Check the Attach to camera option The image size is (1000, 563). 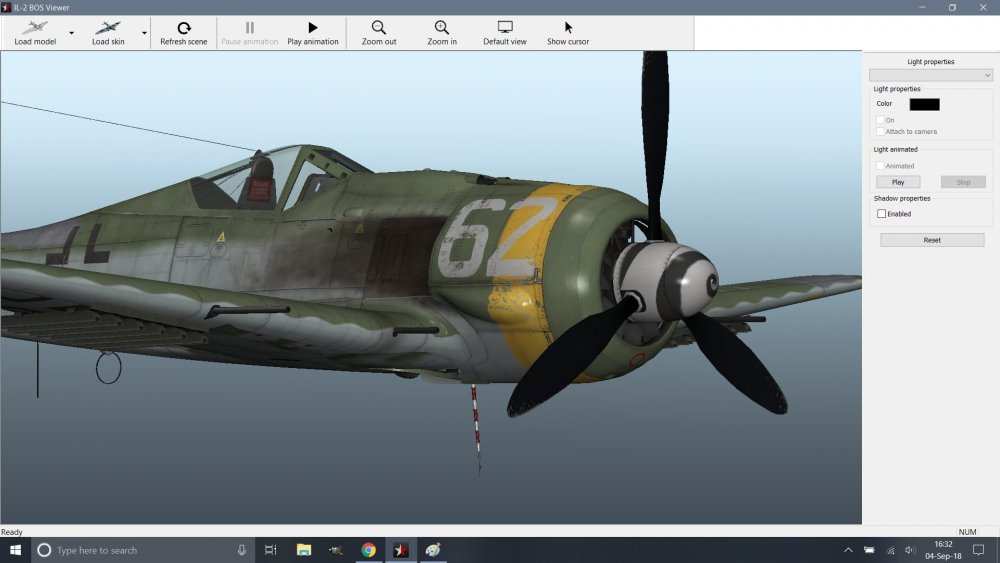point(880,131)
